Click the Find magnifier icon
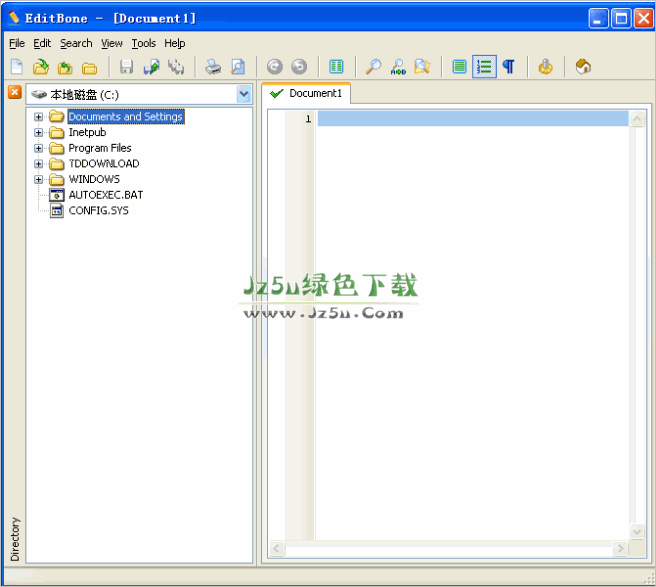Screen dimensions: 656x587 click(373, 67)
